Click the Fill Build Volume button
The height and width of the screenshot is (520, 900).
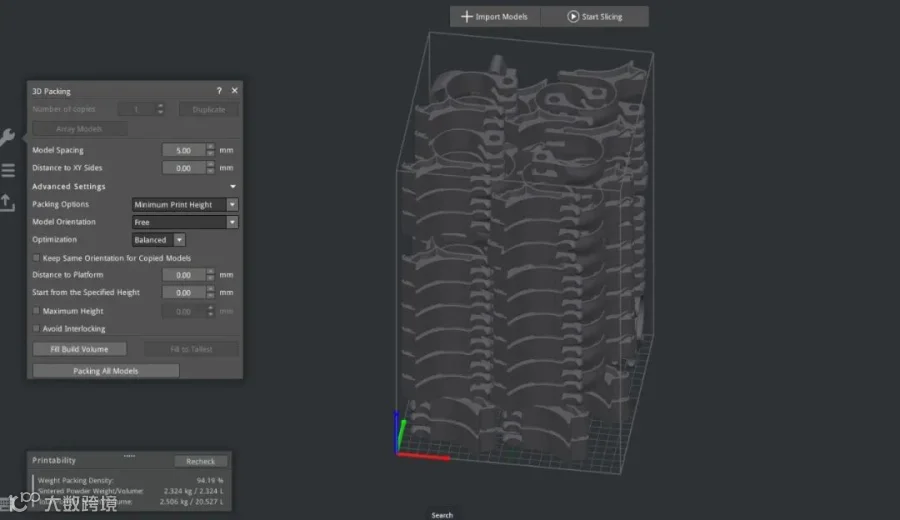click(79, 349)
